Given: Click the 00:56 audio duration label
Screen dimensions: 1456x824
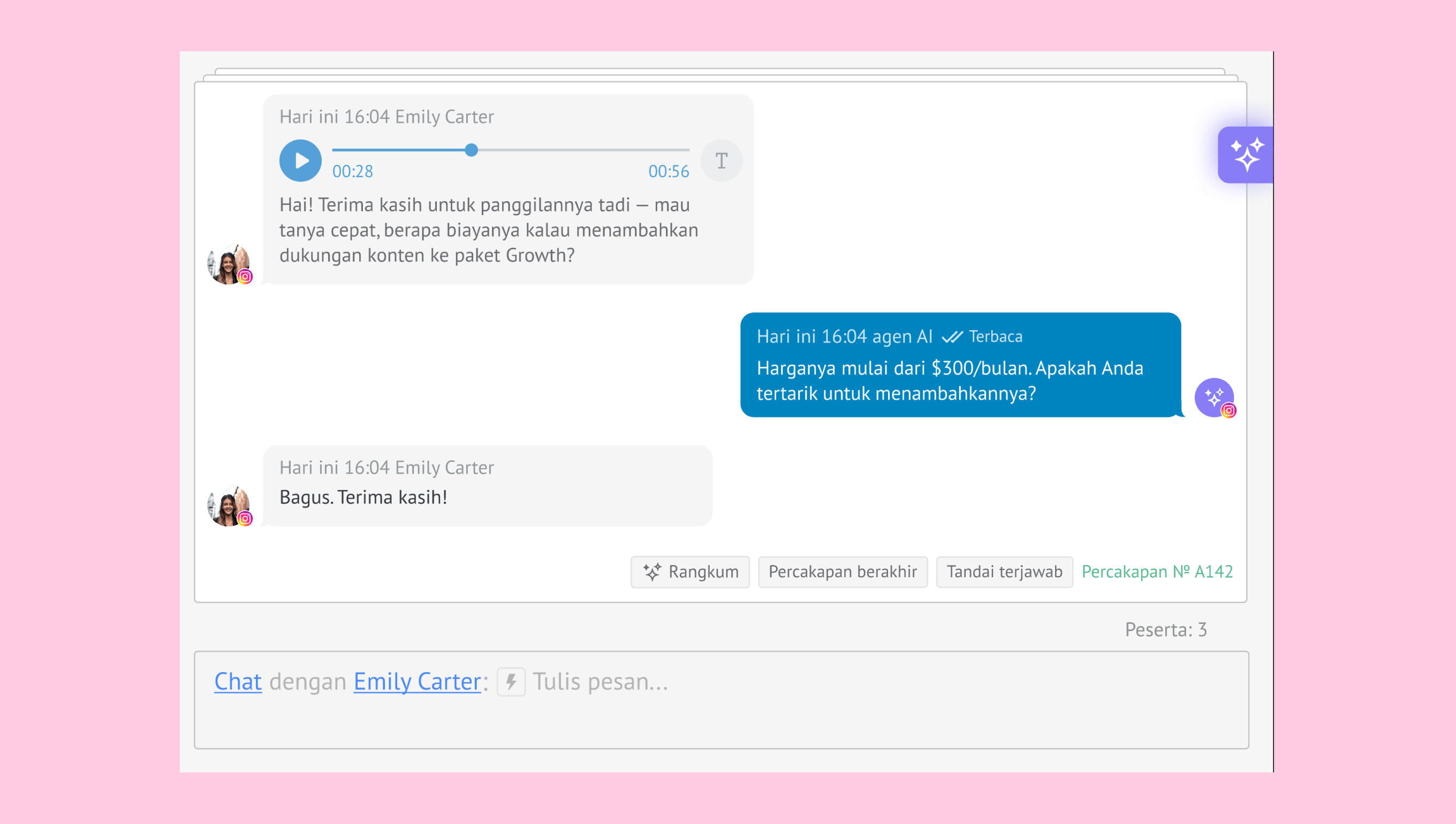Looking at the screenshot, I should 668,171.
